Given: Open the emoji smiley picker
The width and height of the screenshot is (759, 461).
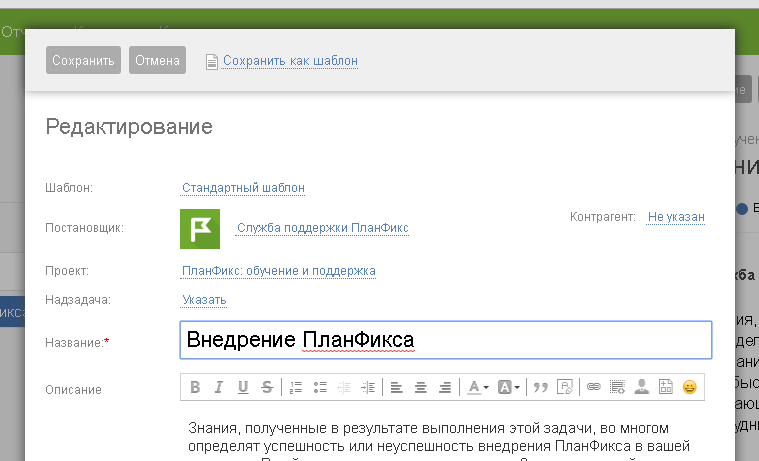Looking at the screenshot, I should 689,387.
